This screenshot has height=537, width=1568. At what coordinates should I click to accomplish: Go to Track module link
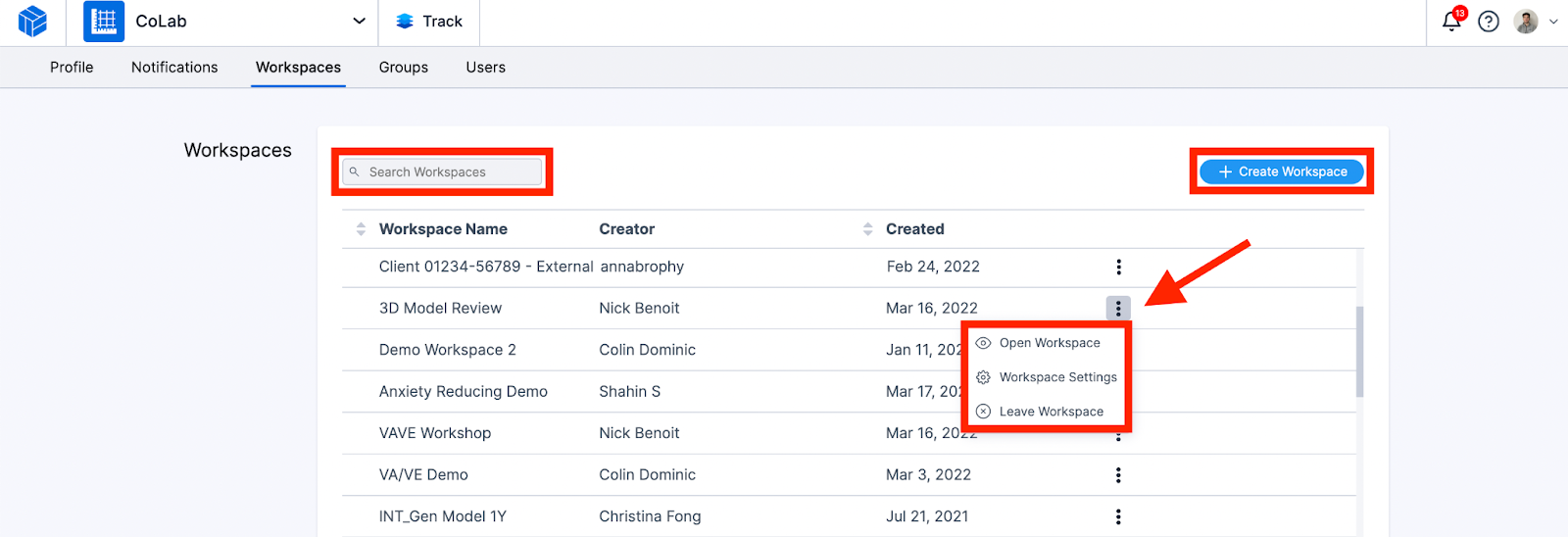[429, 22]
